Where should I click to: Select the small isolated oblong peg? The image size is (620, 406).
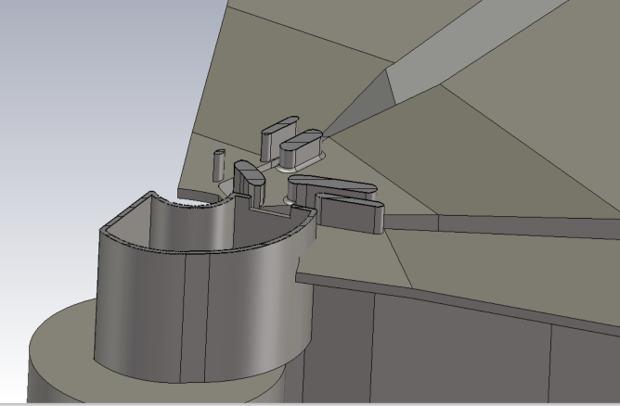pyautogui.click(x=219, y=165)
